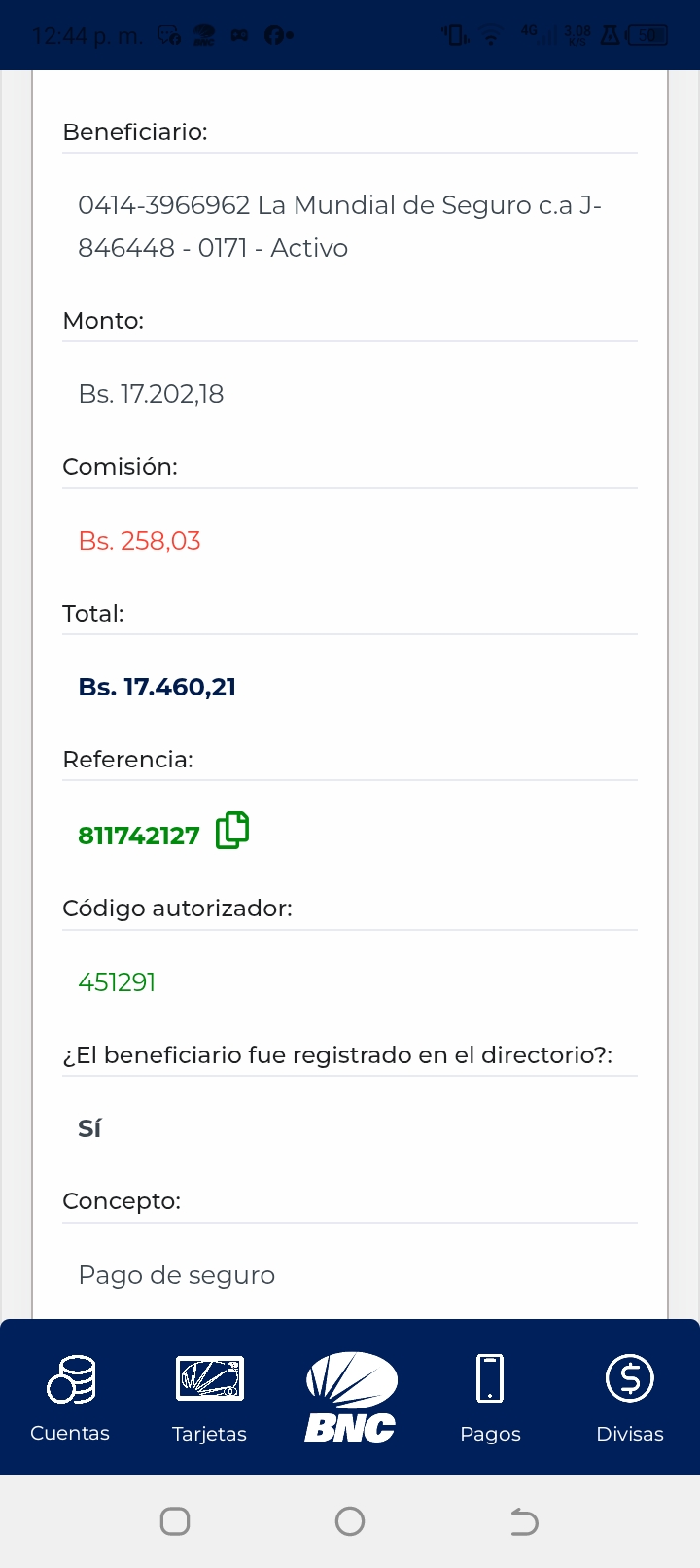Tap the battery indicator in status bar
700x1568 pixels.
tap(647, 36)
